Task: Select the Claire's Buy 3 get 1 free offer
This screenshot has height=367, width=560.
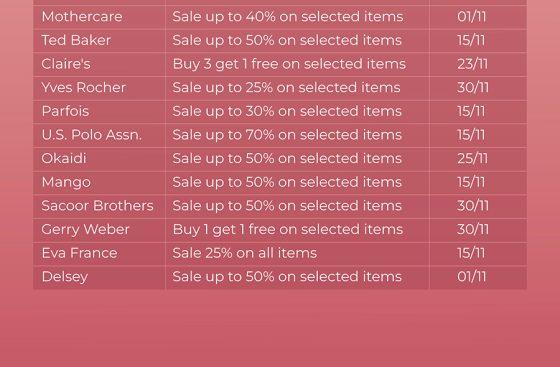Action: point(289,64)
